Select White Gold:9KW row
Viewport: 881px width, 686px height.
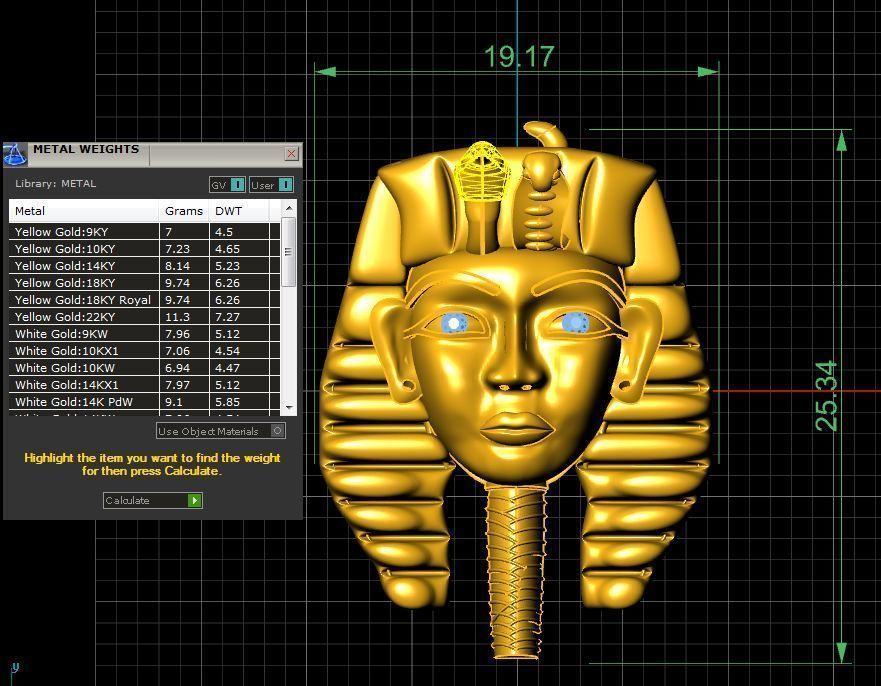(x=144, y=334)
